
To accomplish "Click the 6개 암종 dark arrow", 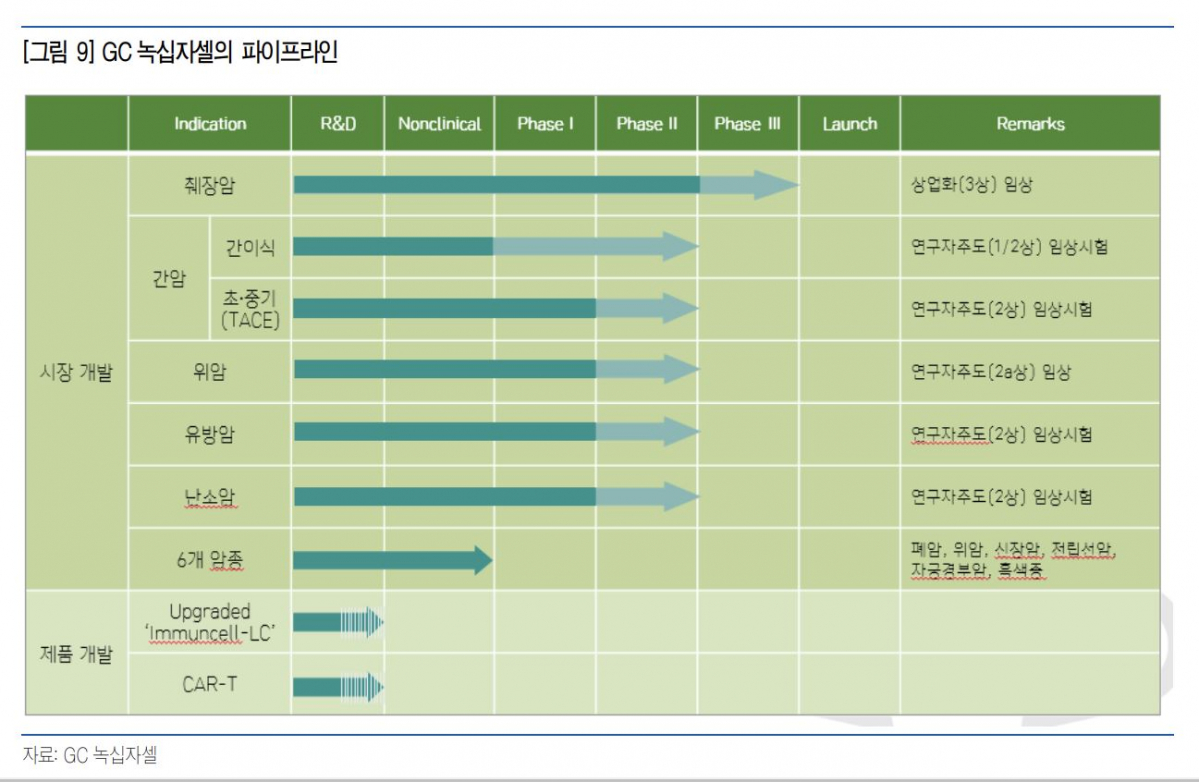I will coord(392,560).
